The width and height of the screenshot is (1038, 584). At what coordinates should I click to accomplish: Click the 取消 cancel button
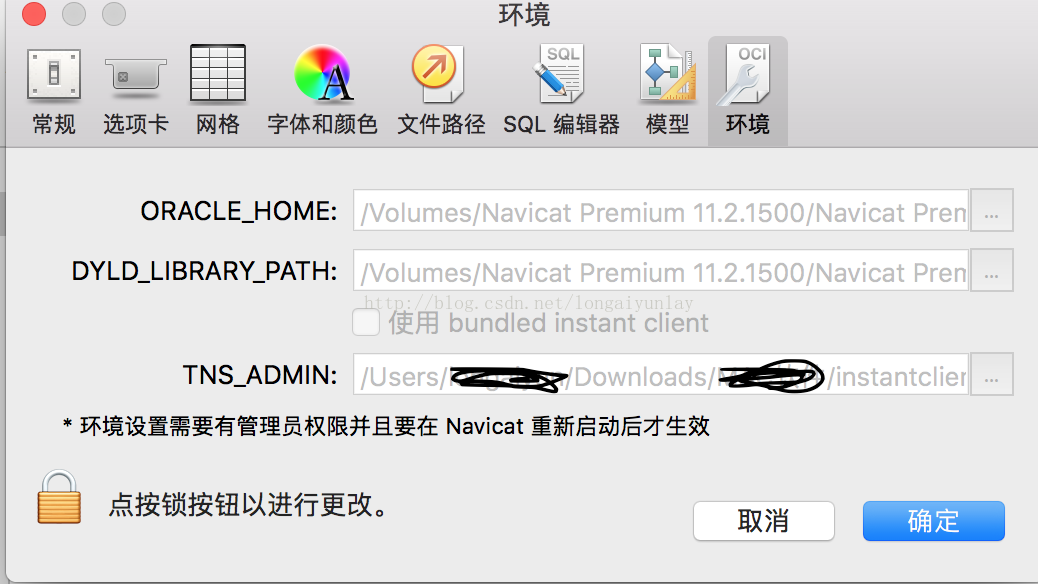[763, 521]
